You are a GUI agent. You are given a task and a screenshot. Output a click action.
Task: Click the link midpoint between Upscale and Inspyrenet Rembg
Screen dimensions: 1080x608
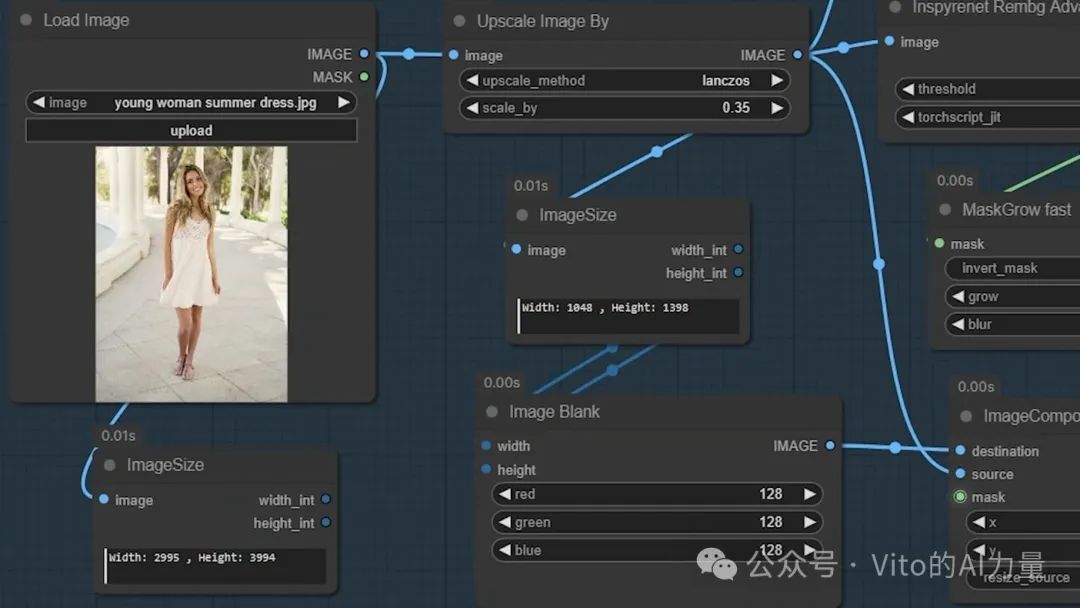(x=844, y=48)
